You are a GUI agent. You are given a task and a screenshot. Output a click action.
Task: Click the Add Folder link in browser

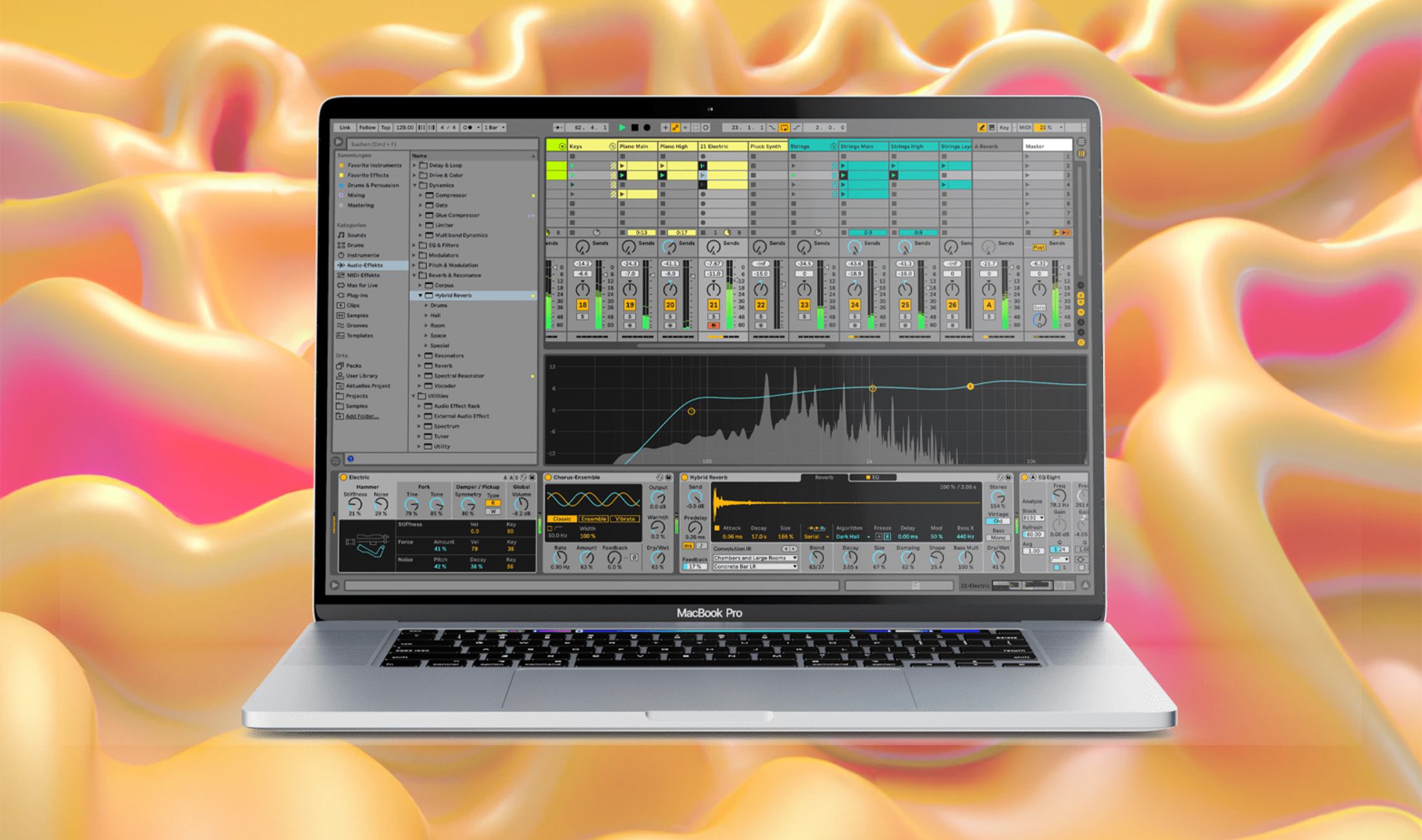coord(361,416)
